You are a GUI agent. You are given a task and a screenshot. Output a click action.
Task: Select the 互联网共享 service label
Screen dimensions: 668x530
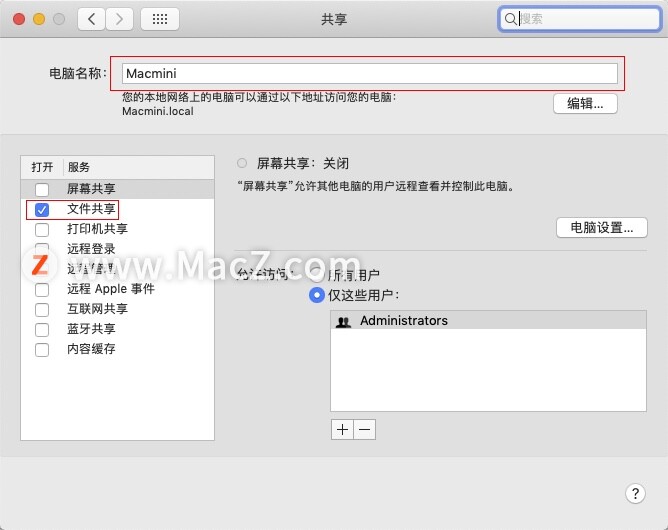click(x=98, y=309)
